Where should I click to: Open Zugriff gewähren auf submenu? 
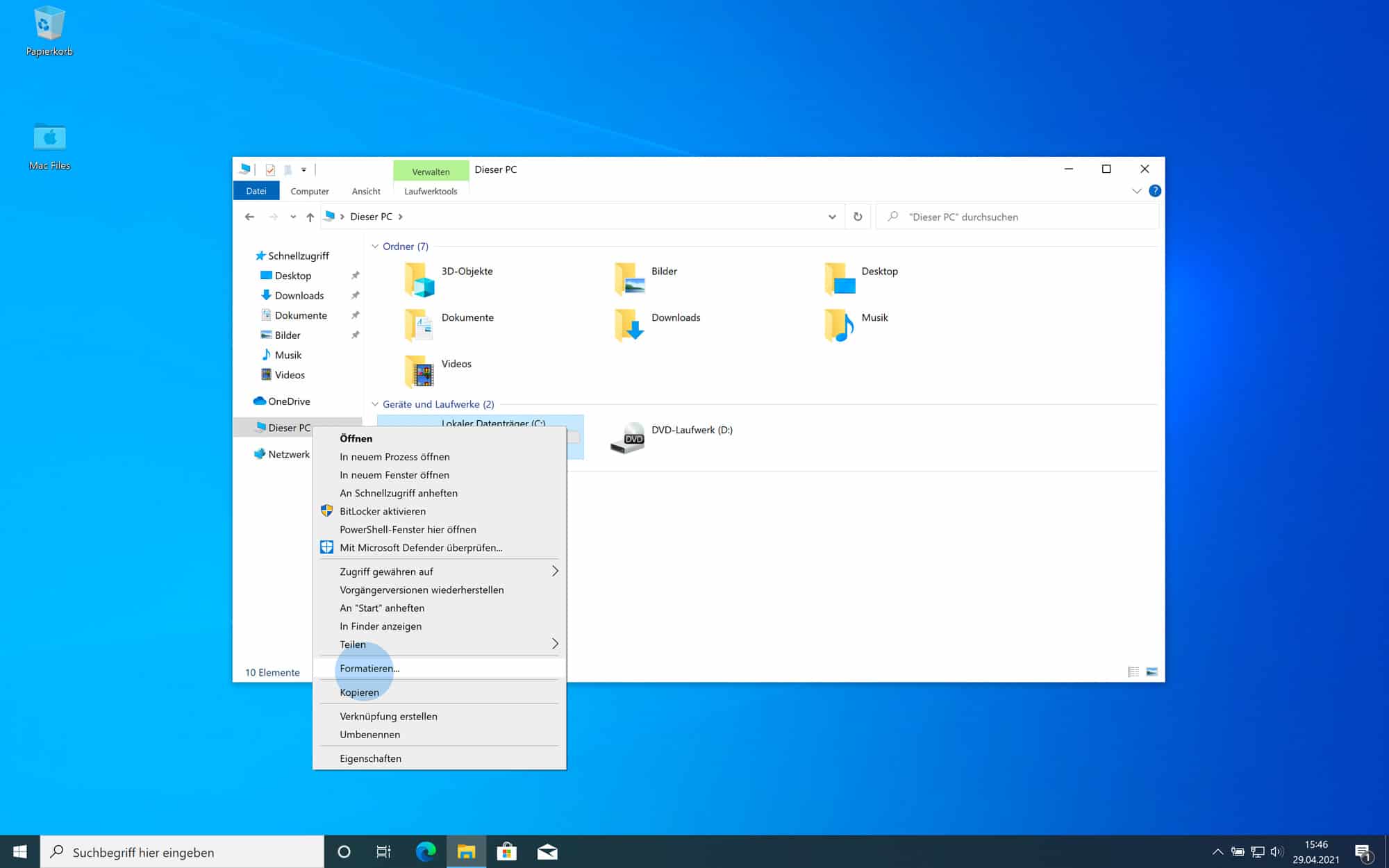(440, 571)
